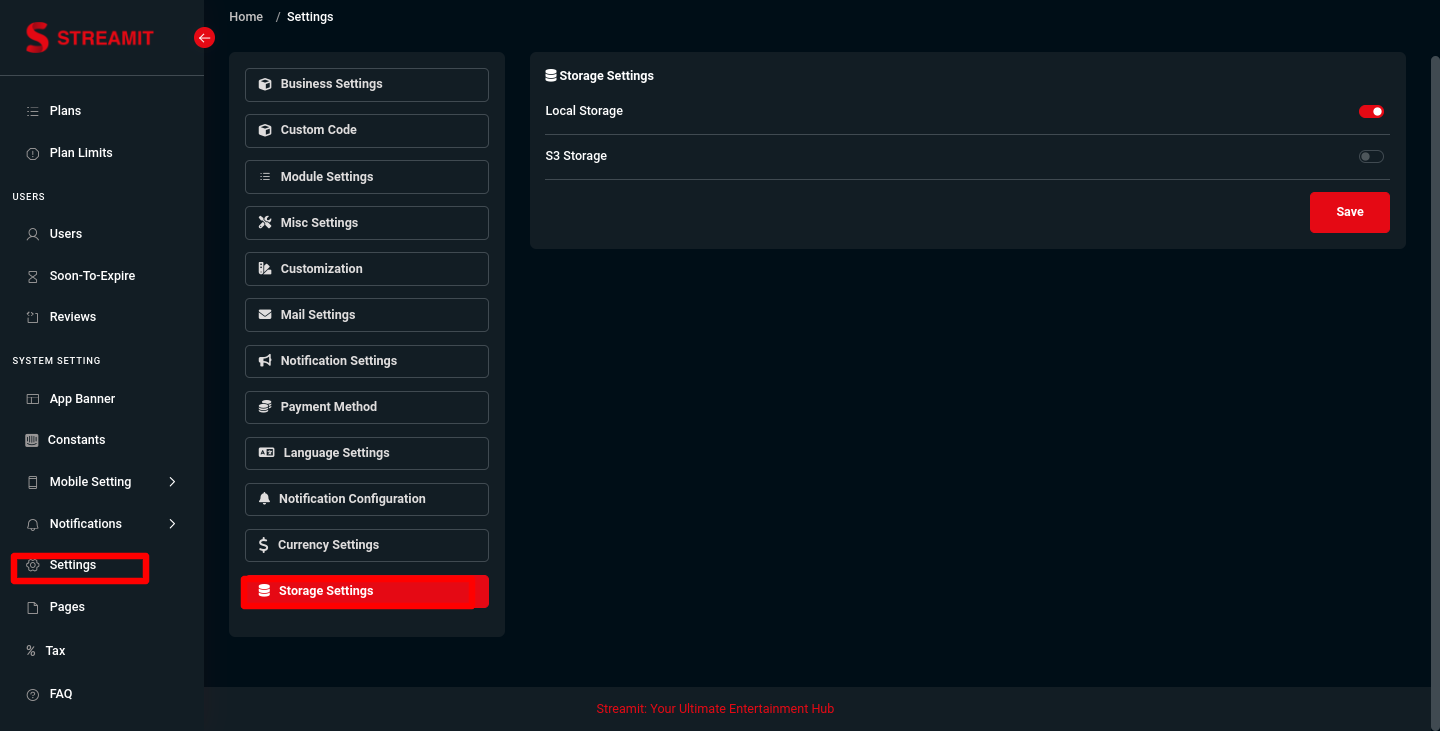The height and width of the screenshot is (731, 1440).
Task: Go to Users in the sidebar
Action: (x=66, y=234)
